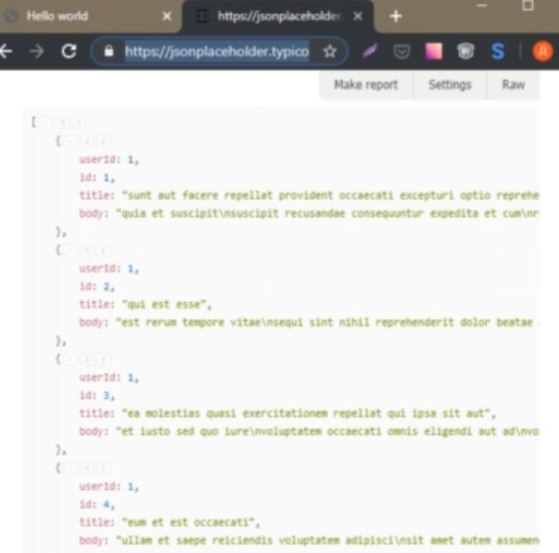Click the title "ea molestias quasi" value

pos(308,414)
